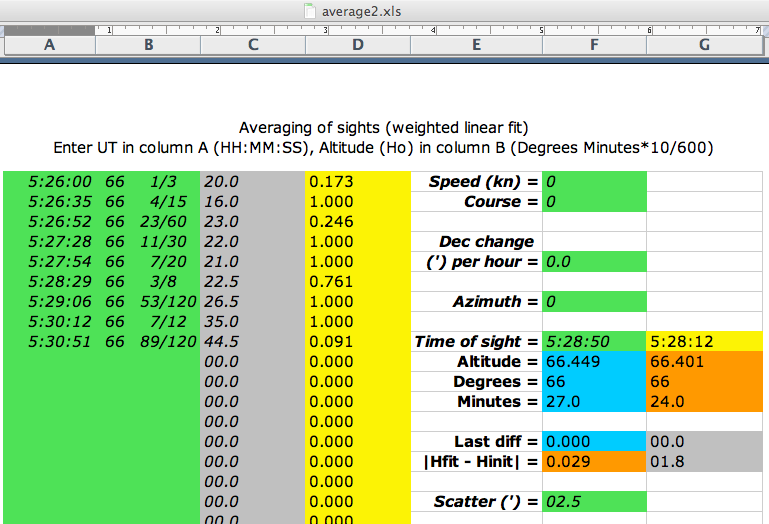Click the weight cell showing 0.173

point(357,182)
